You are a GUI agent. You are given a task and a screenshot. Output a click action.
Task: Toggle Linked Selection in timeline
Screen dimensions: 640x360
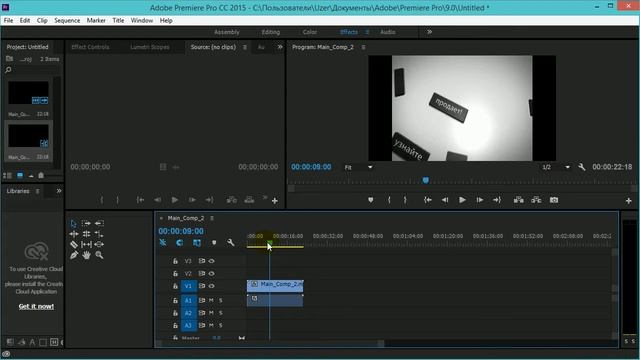(x=197, y=243)
